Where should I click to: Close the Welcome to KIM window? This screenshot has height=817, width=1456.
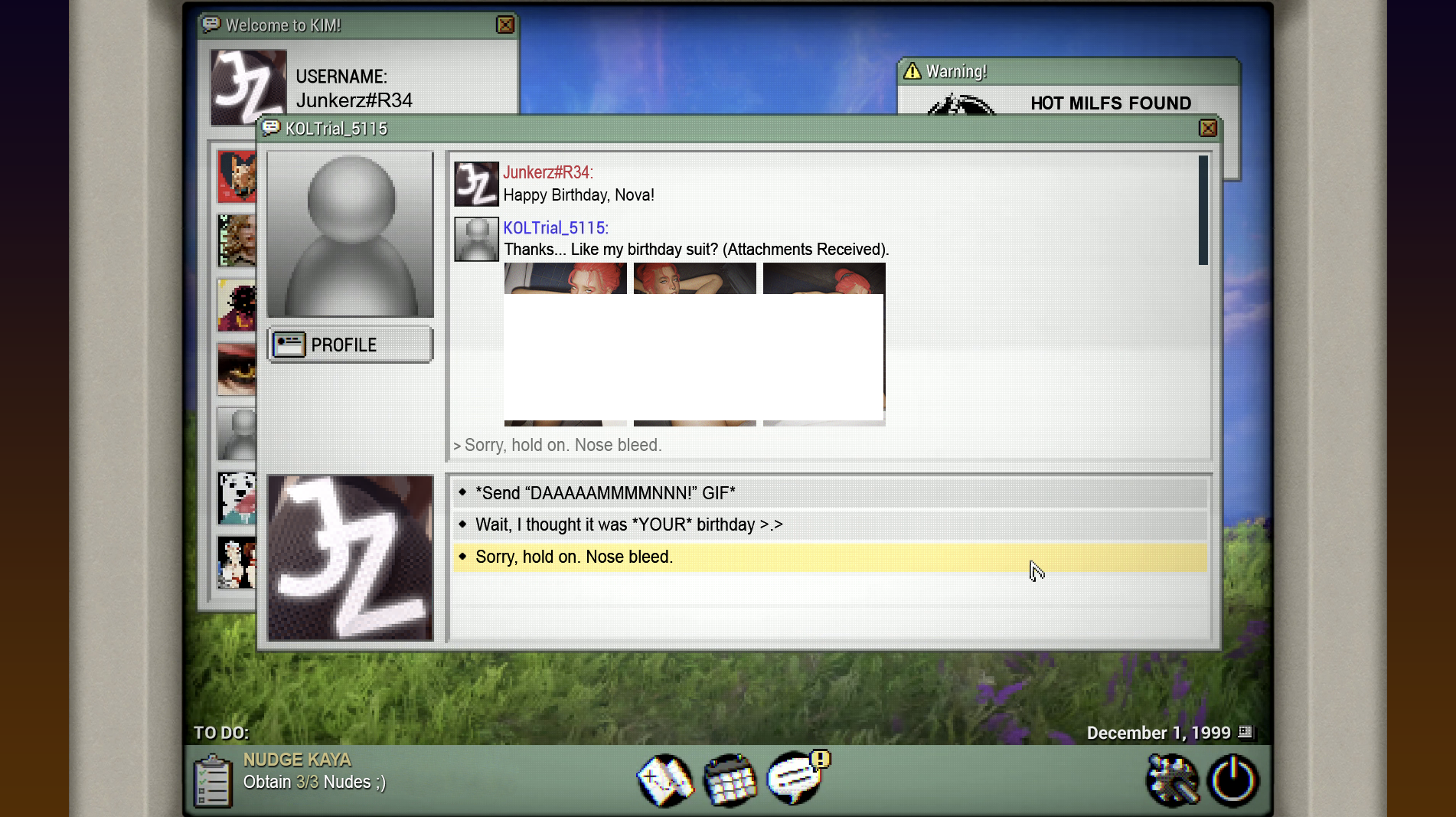[x=505, y=25]
